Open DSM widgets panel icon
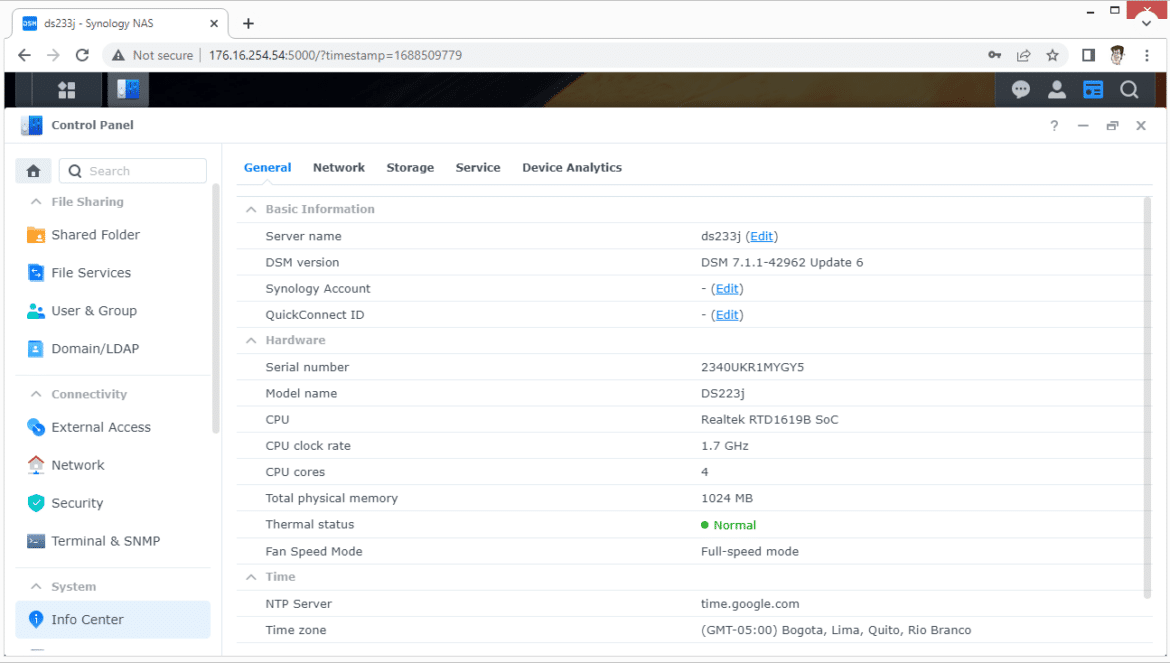This screenshot has width=1170, height=663. click(x=1092, y=90)
